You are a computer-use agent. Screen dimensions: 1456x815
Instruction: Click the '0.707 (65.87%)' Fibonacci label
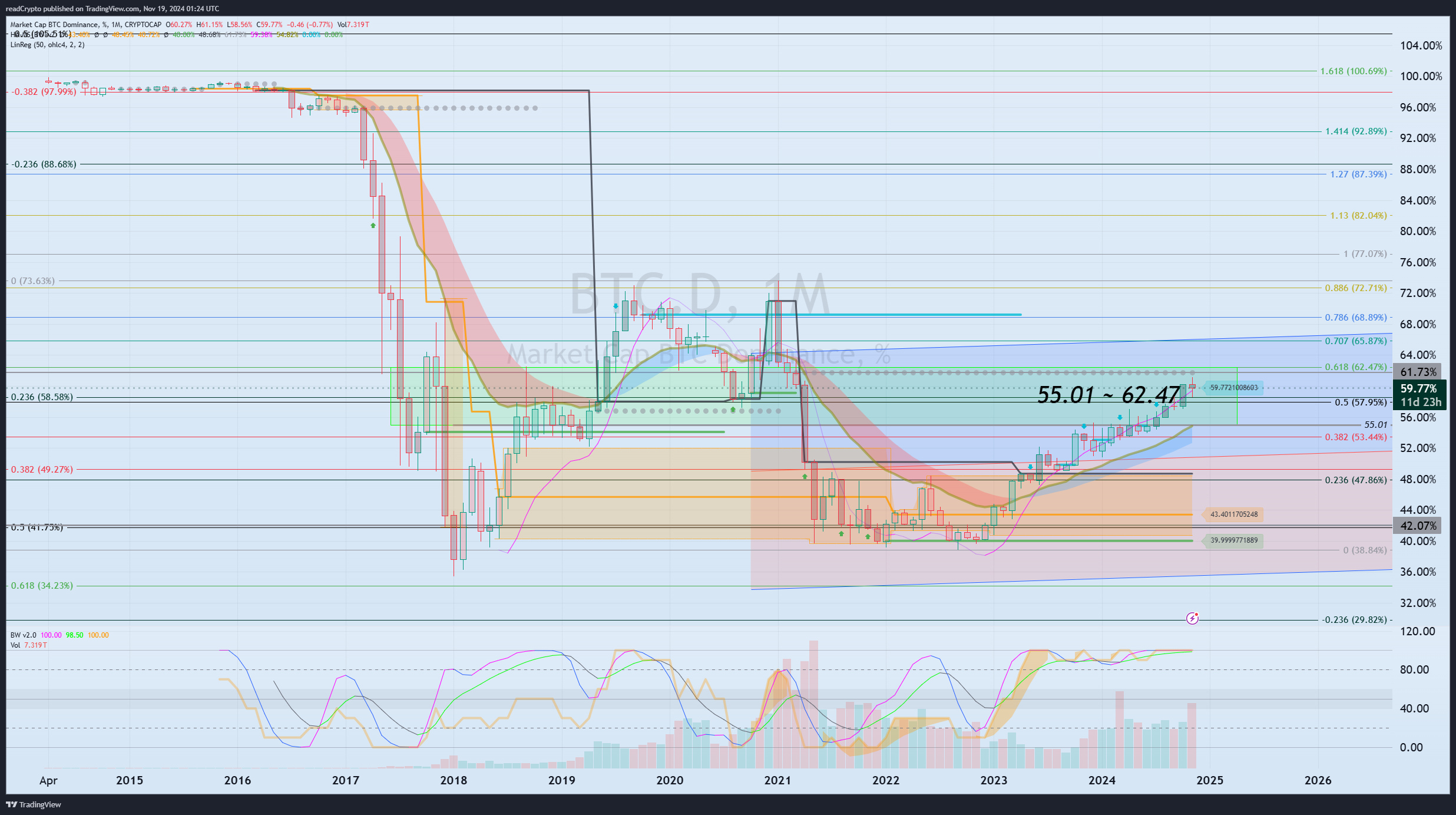[x=1356, y=341]
